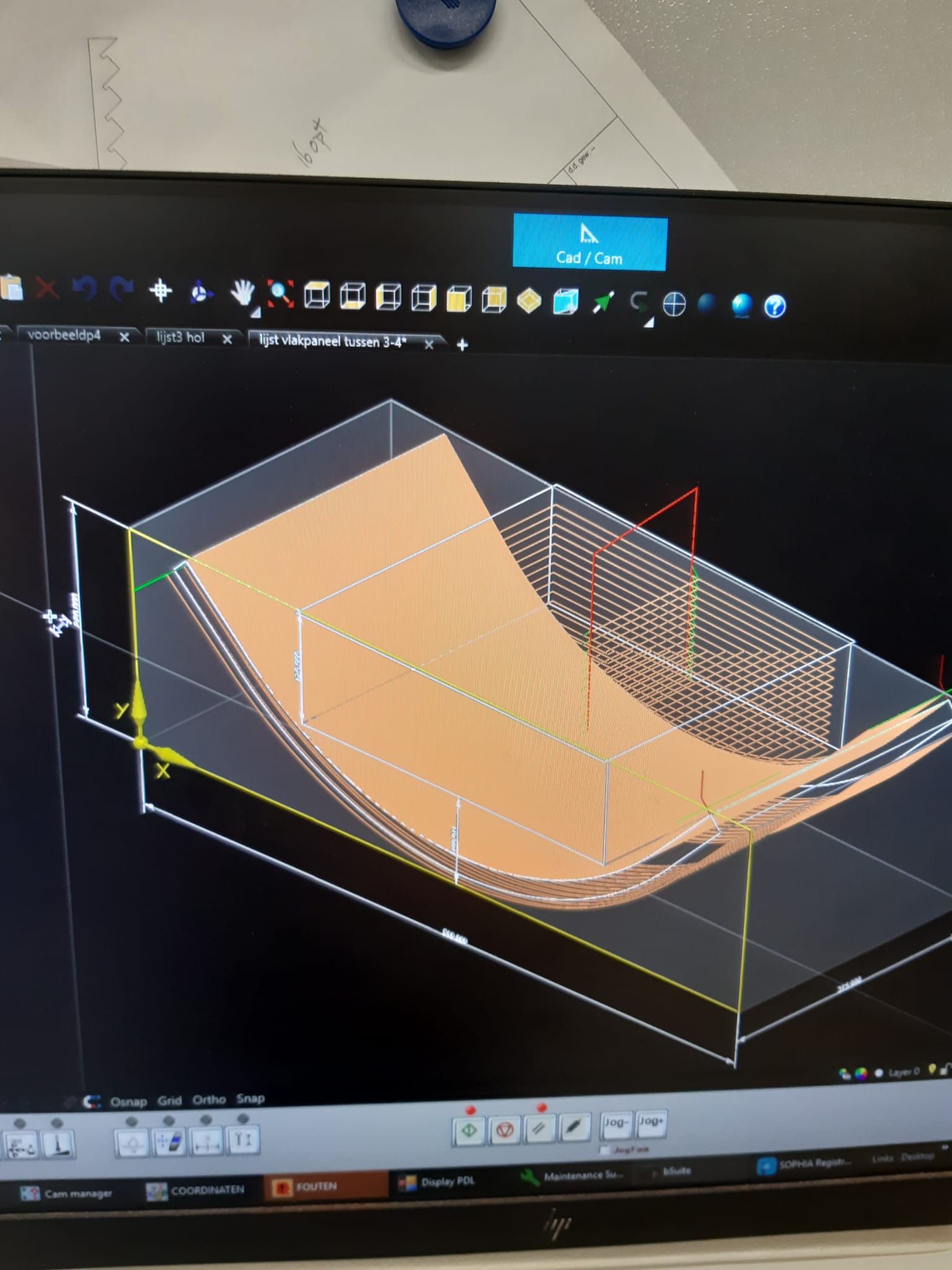Viewport: 952px width, 1270px height.
Task: Open the Cad / Cam module button
Action: [589, 242]
